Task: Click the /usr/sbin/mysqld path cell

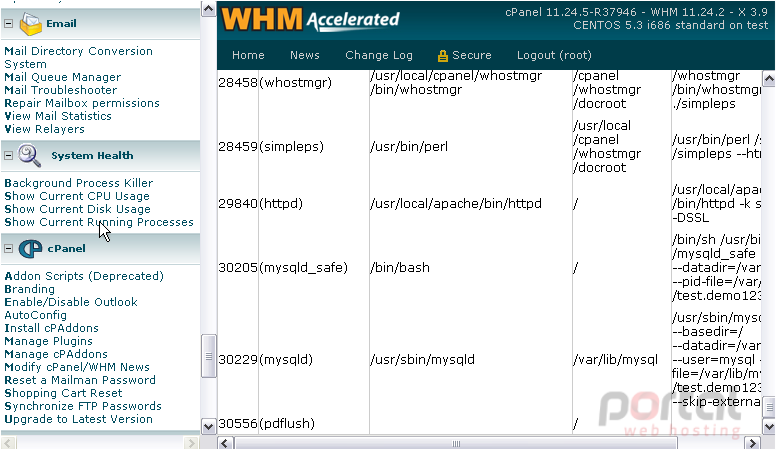Action: pos(422,359)
